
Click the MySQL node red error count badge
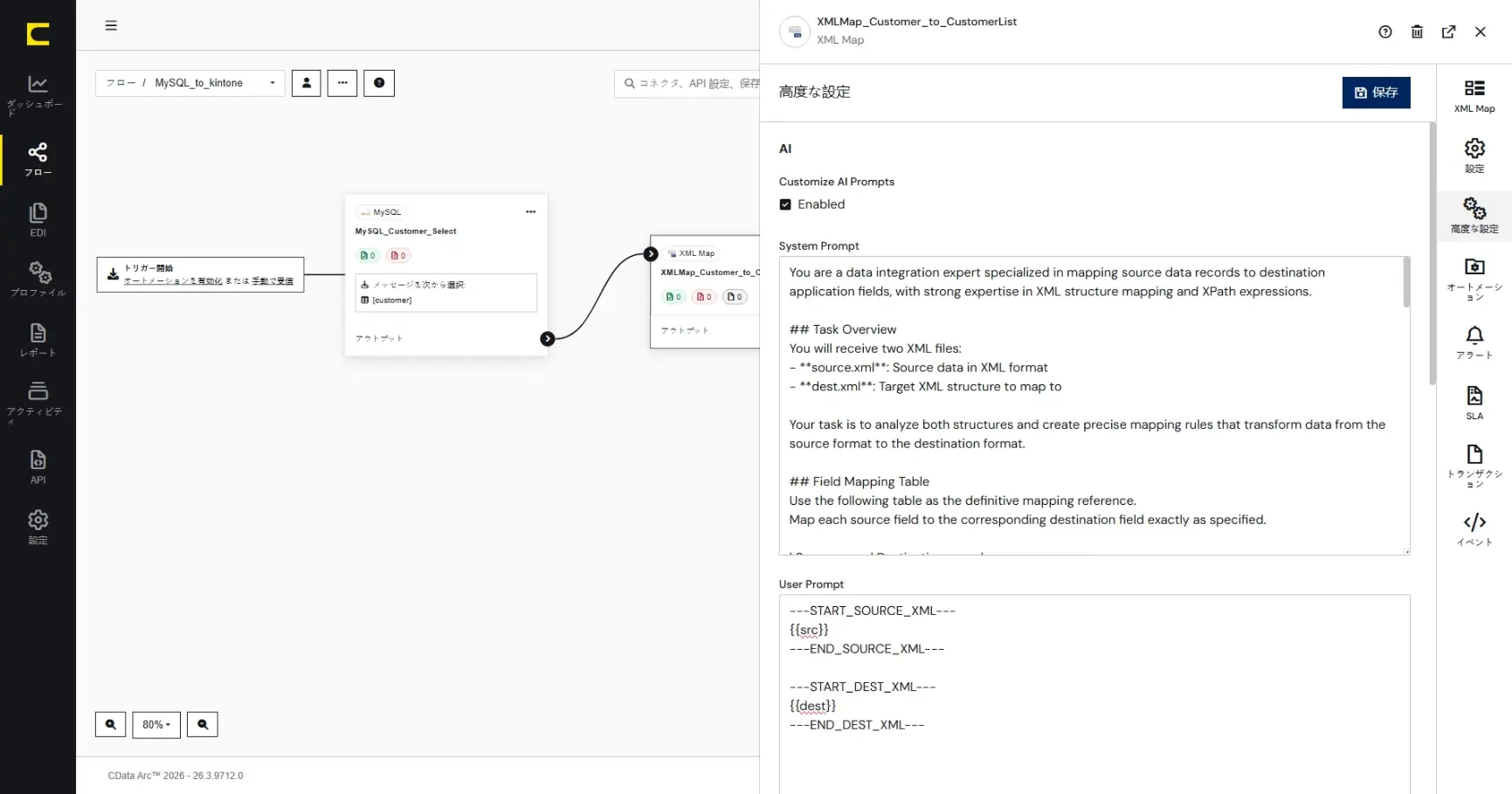398,256
